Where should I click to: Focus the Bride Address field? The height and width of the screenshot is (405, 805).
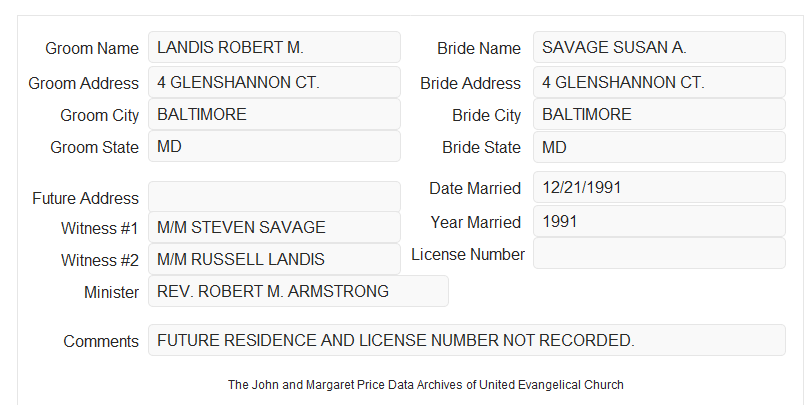click(x=659, y=82)
